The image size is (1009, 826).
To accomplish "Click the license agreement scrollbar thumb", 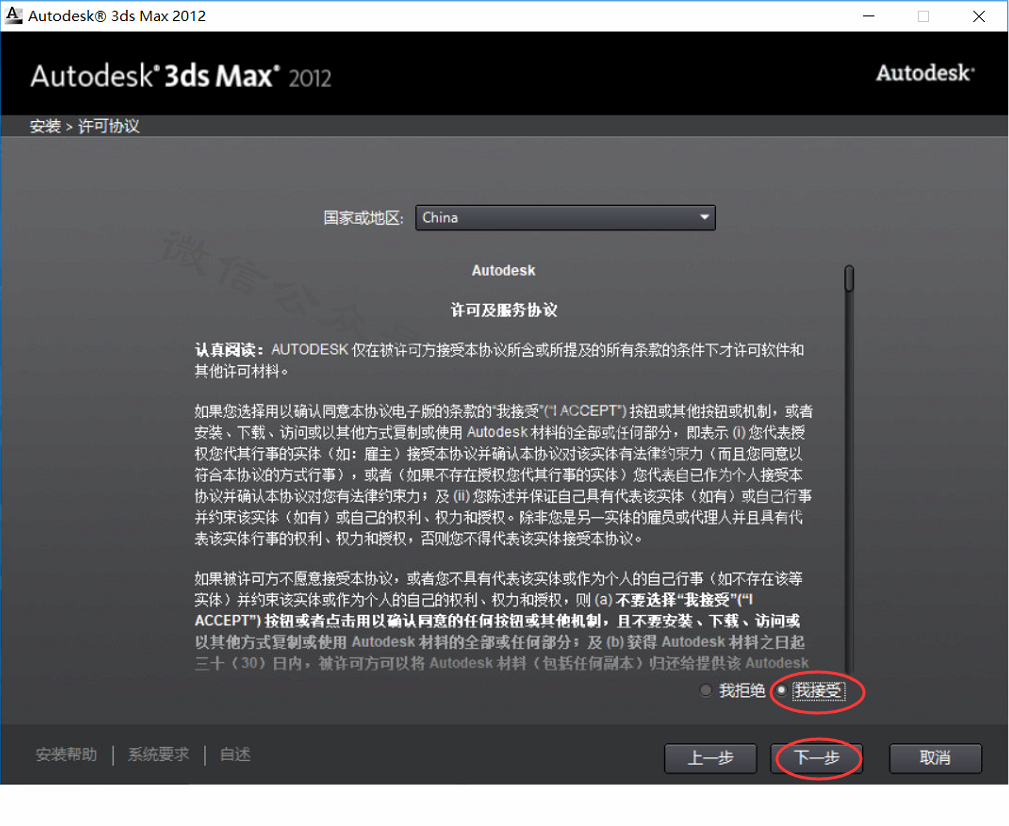I will (849, 279).
